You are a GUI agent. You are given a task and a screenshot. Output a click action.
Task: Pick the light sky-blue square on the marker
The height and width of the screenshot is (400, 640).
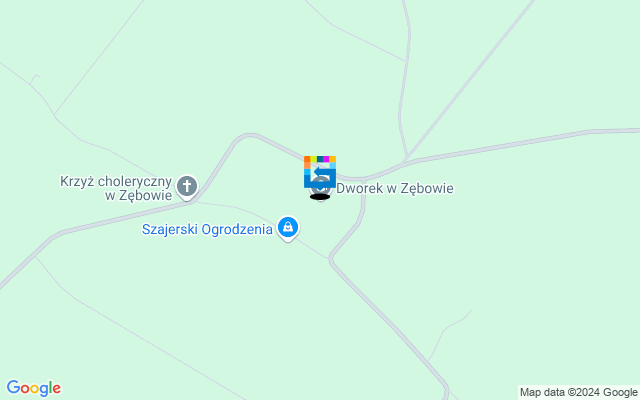click(333, 165)
